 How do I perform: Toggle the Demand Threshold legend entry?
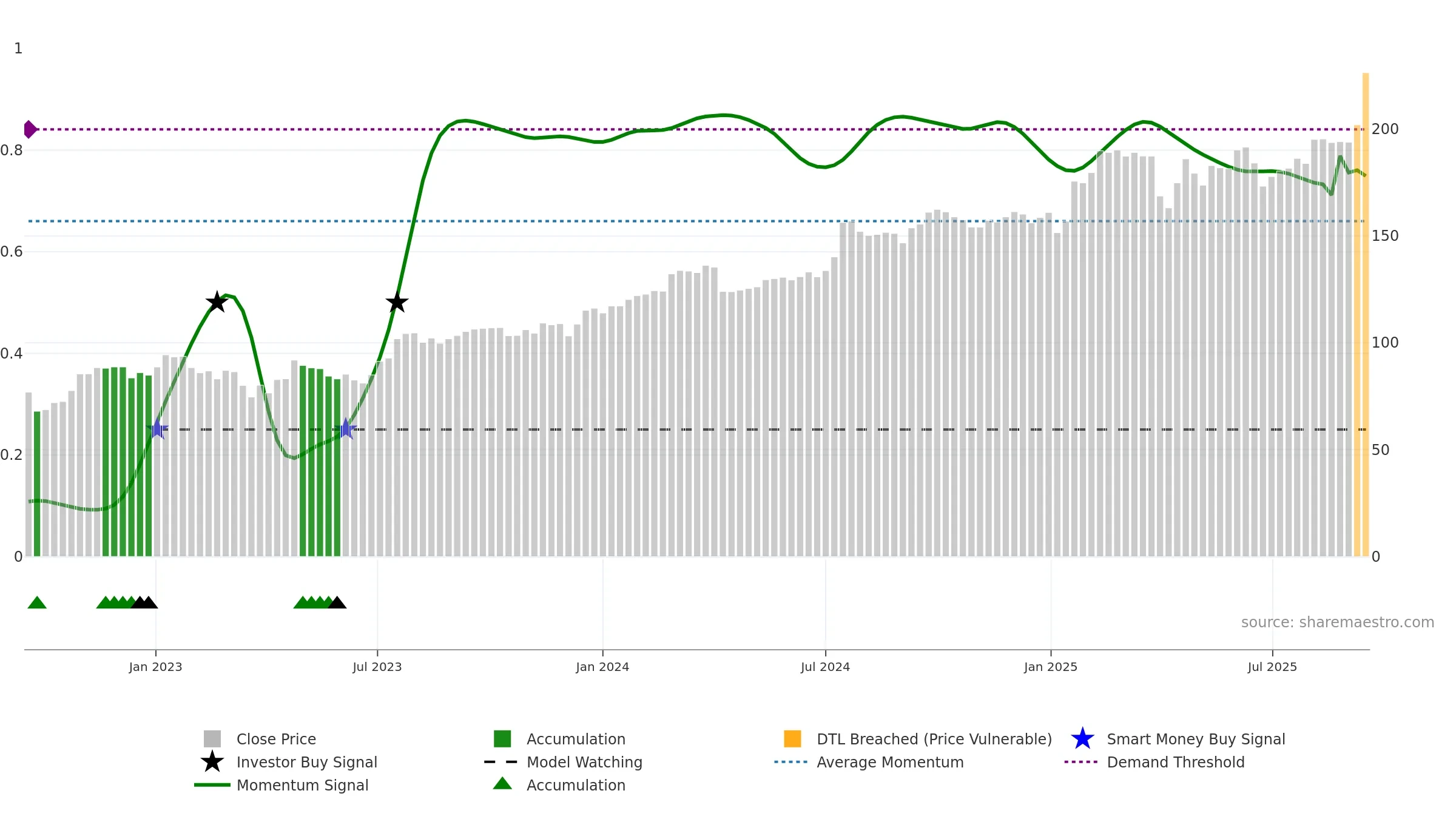[1154, 762]
